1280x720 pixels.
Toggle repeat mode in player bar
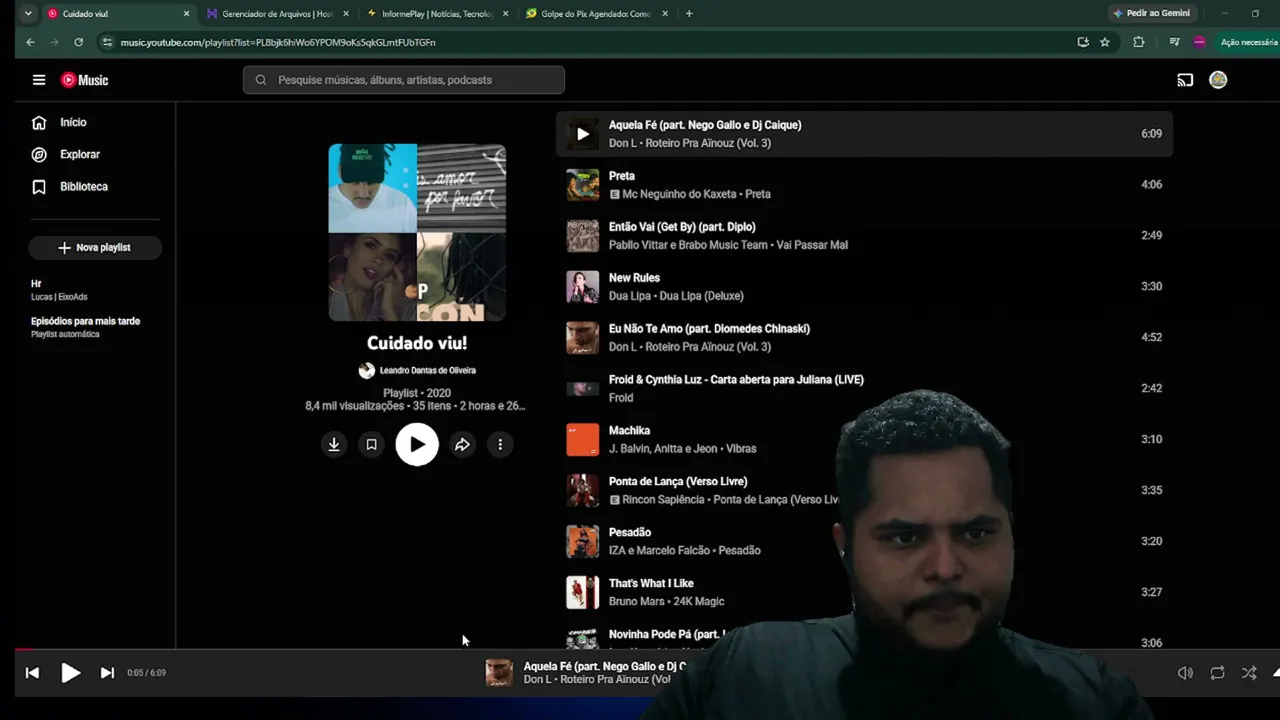click(1217, 673)
